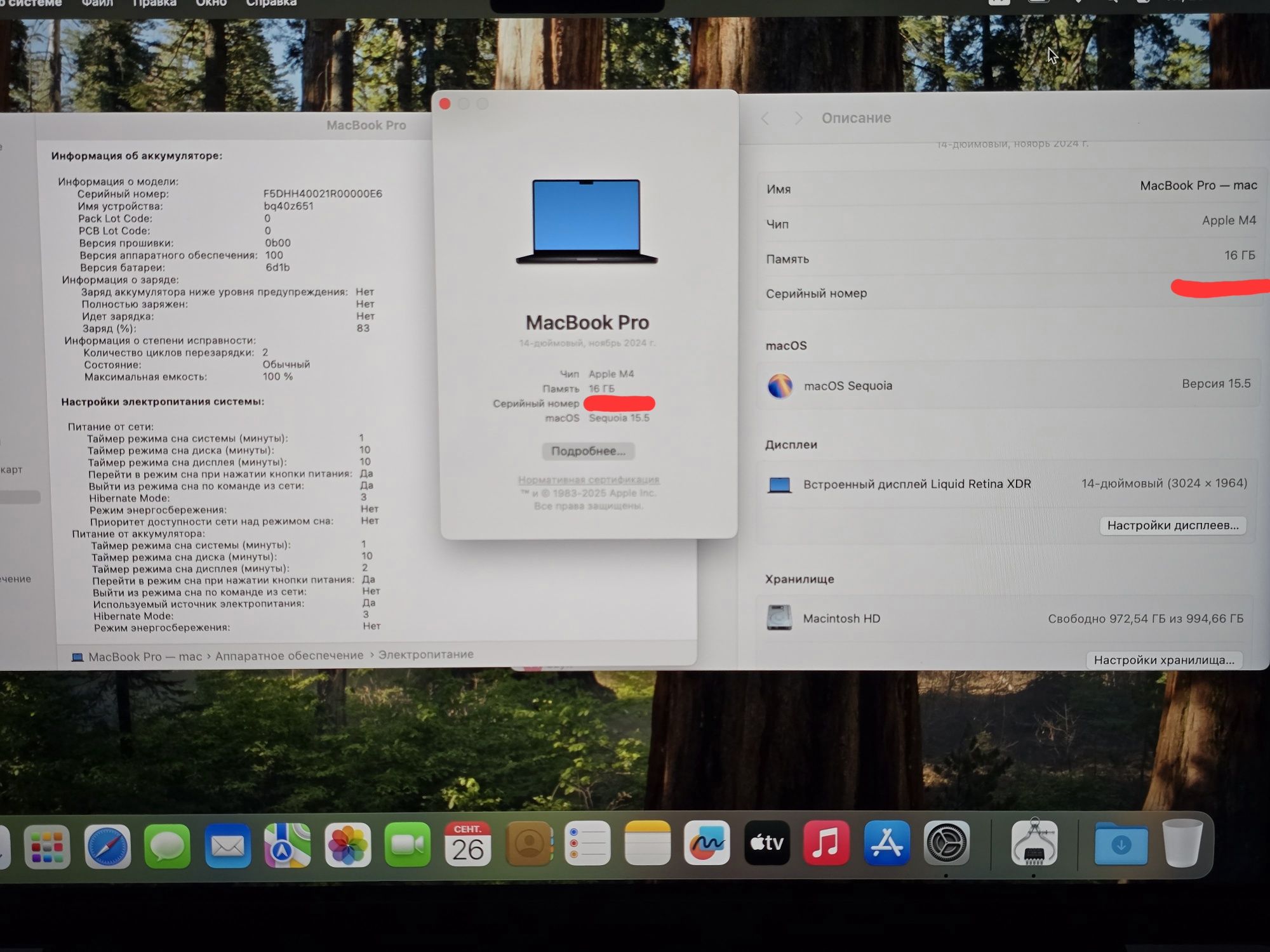The width and height of the screenshot is (1270, 952).
Task: Open FaceTime in the Dock
Action: pyautogui.click(x=408, y=845)
